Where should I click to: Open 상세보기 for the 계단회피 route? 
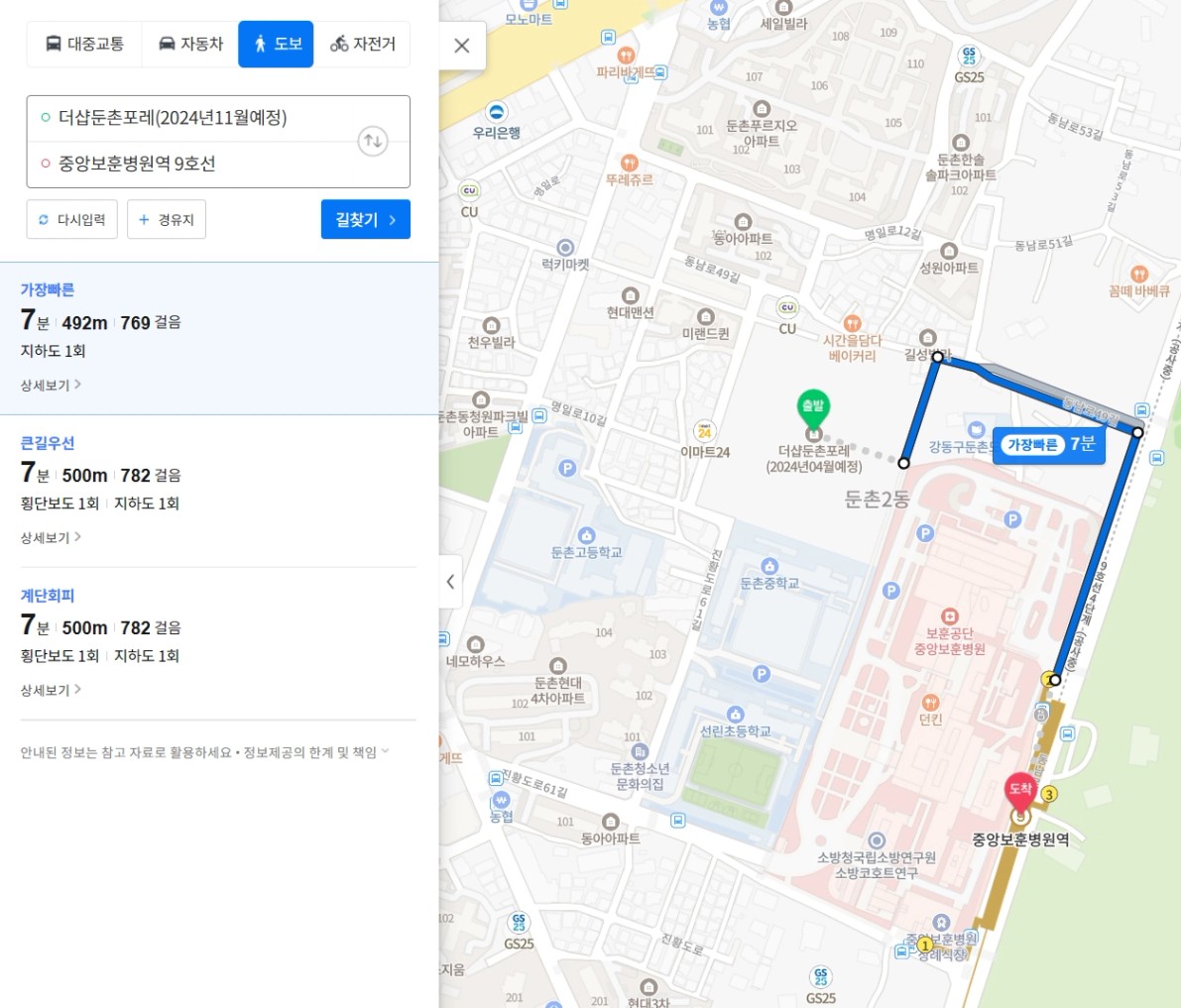51,690
